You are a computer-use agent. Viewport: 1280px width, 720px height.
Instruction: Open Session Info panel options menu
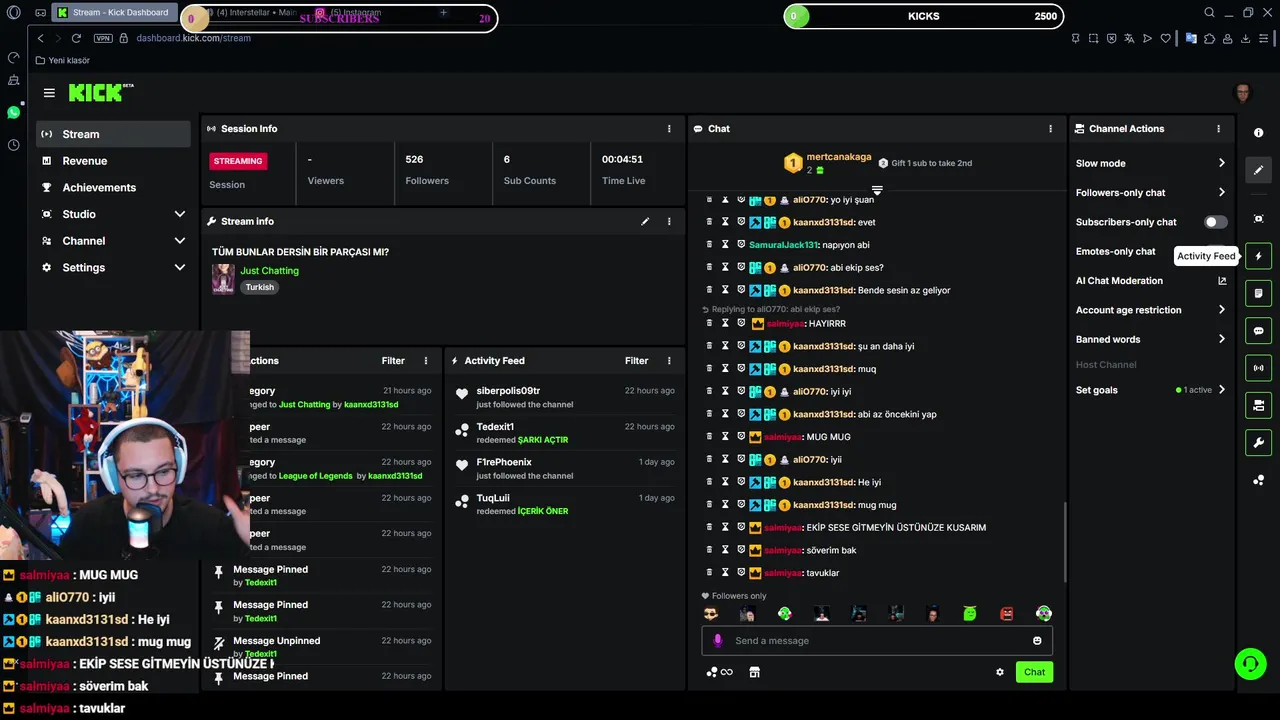click(669, 129)
